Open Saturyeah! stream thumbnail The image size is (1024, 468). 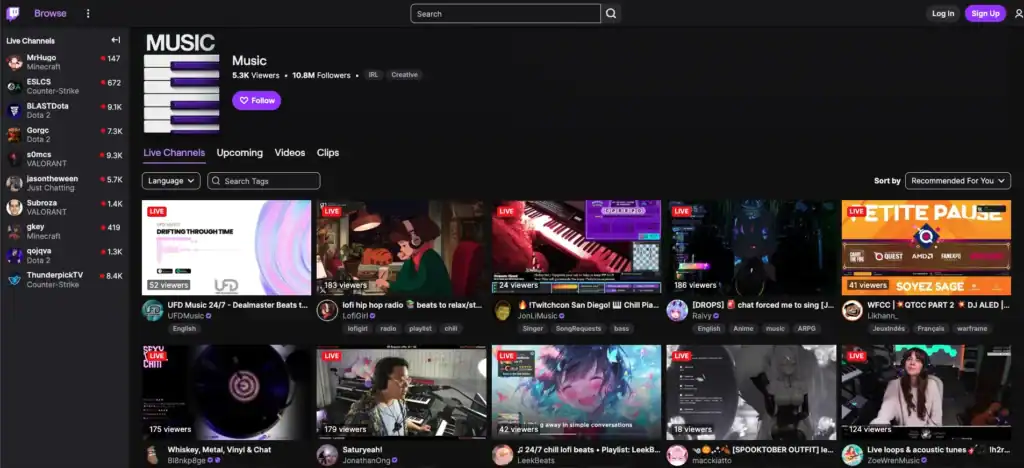click(402, 392)
